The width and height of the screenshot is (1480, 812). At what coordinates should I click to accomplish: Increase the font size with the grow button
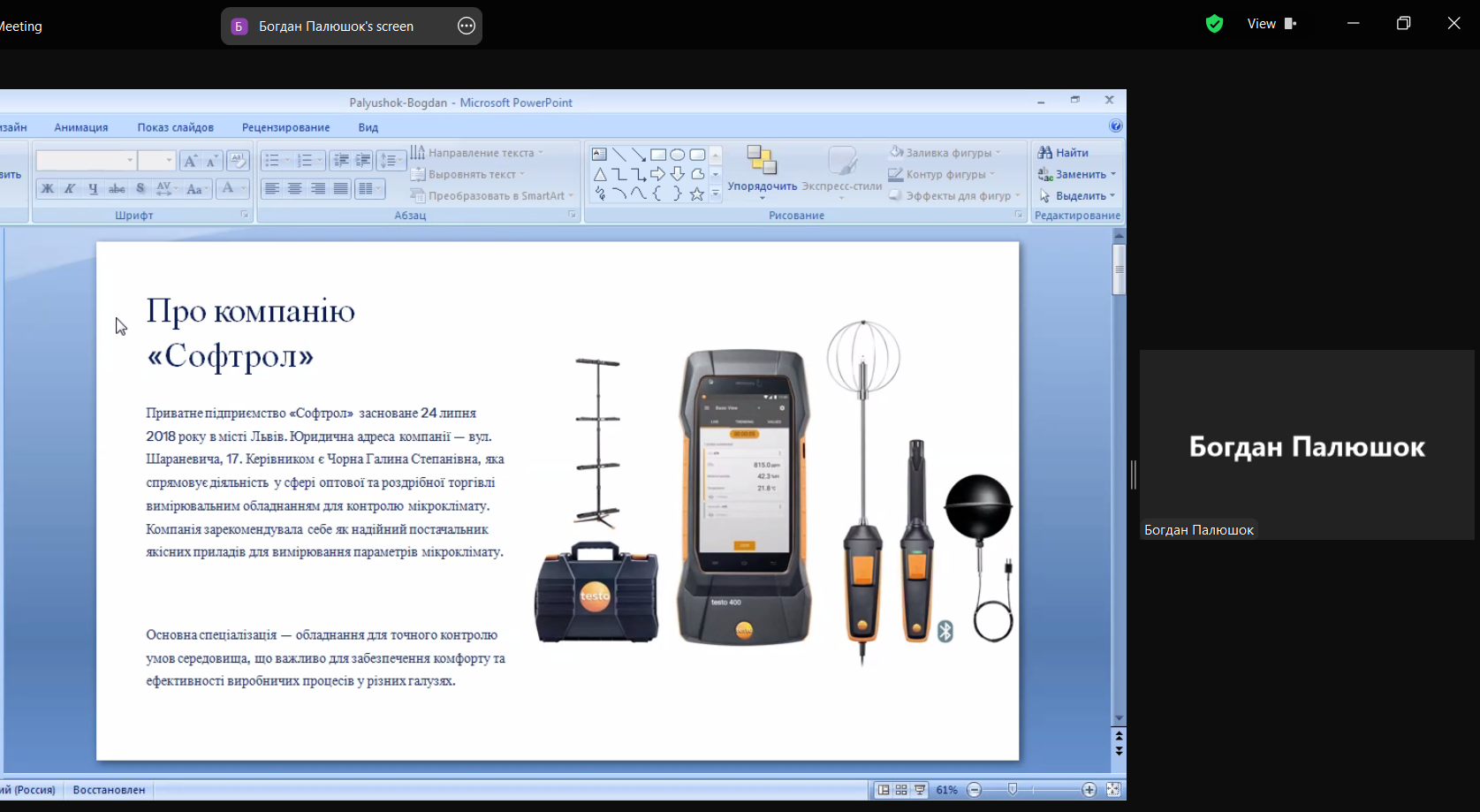click(x=190, y=161)
